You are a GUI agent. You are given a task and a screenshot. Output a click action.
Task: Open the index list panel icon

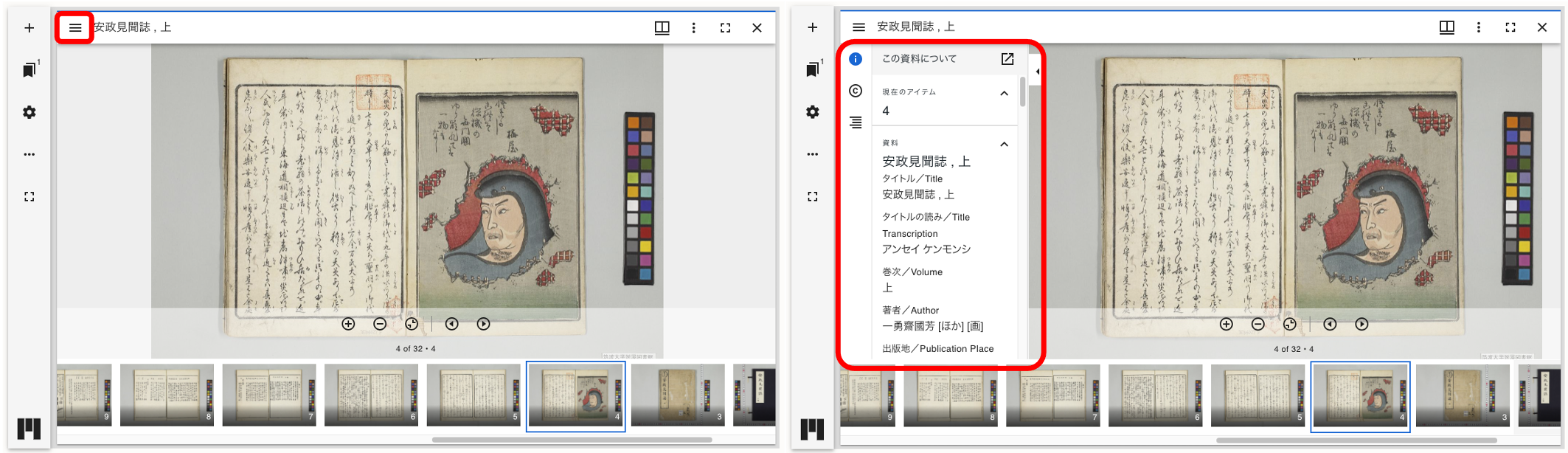click(856, 122)
